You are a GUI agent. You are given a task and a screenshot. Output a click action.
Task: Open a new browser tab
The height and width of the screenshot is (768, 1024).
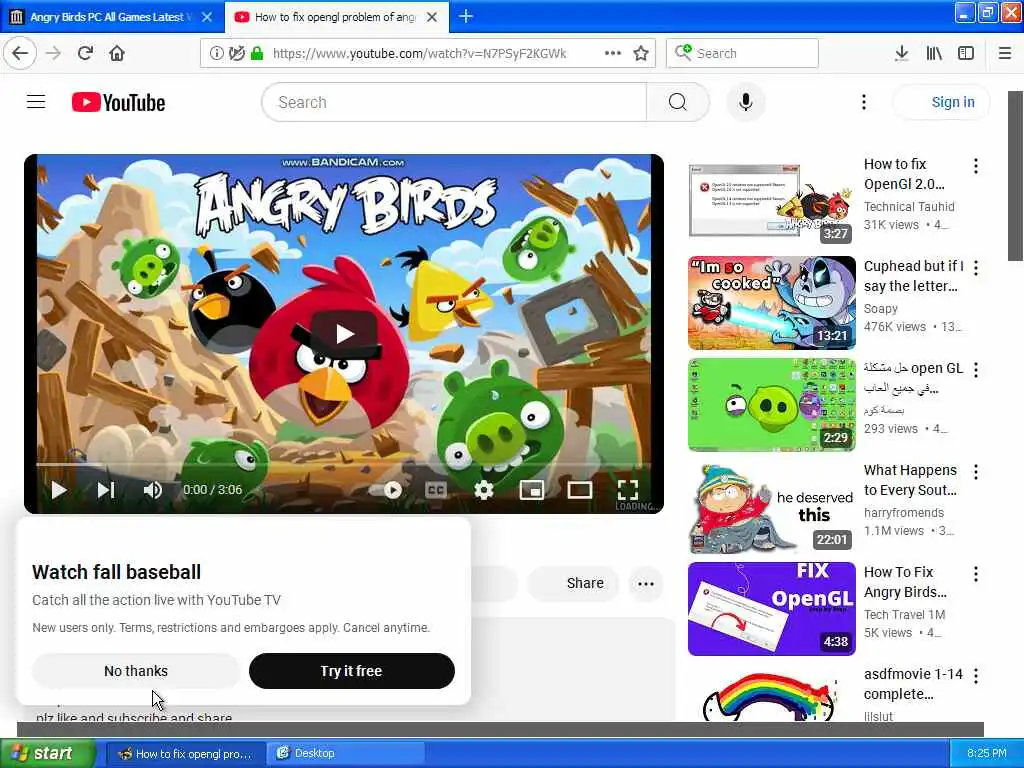[466, 17]
